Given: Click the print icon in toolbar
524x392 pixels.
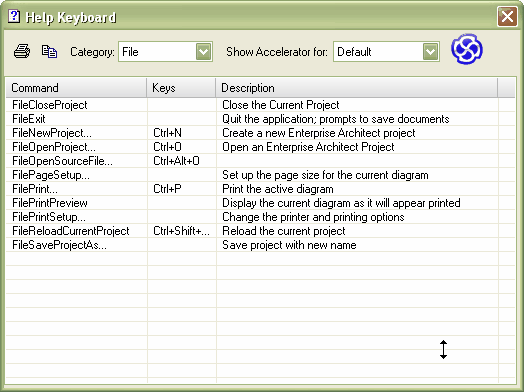Looking at the screenshot, I should 22,52.
